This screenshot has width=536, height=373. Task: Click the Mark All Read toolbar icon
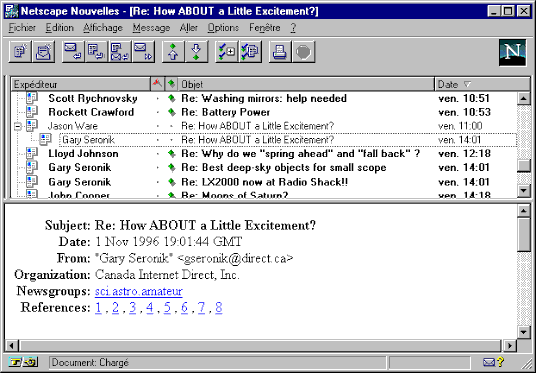(x=250, y=52)
